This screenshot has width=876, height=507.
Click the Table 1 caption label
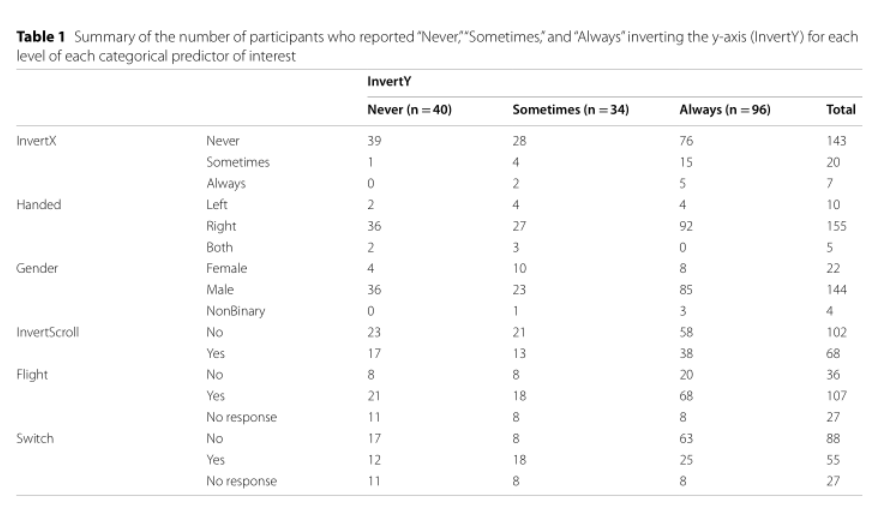pos(41,37)
